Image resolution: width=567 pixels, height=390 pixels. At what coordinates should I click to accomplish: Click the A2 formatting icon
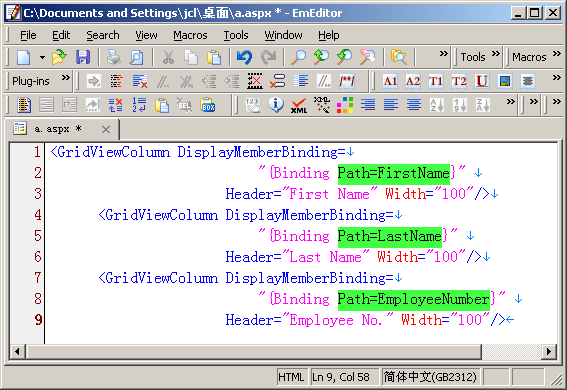tap(413, 81)
